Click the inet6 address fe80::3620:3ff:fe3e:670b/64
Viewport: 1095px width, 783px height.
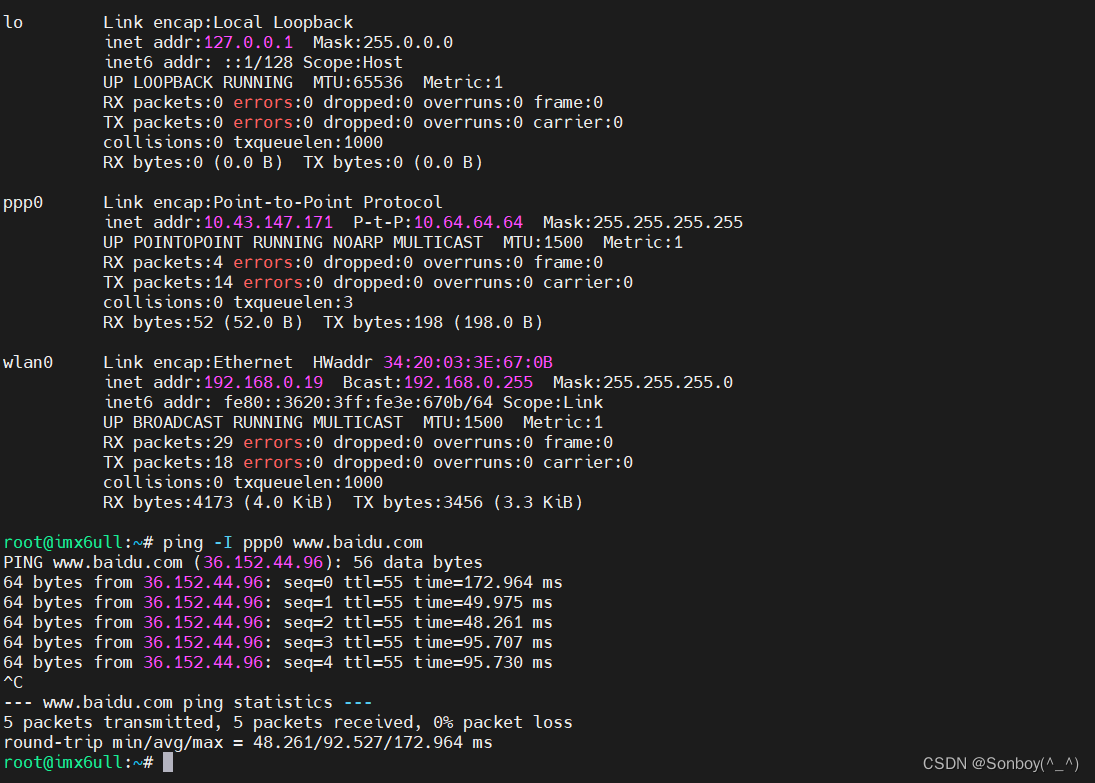pos(358,403)
